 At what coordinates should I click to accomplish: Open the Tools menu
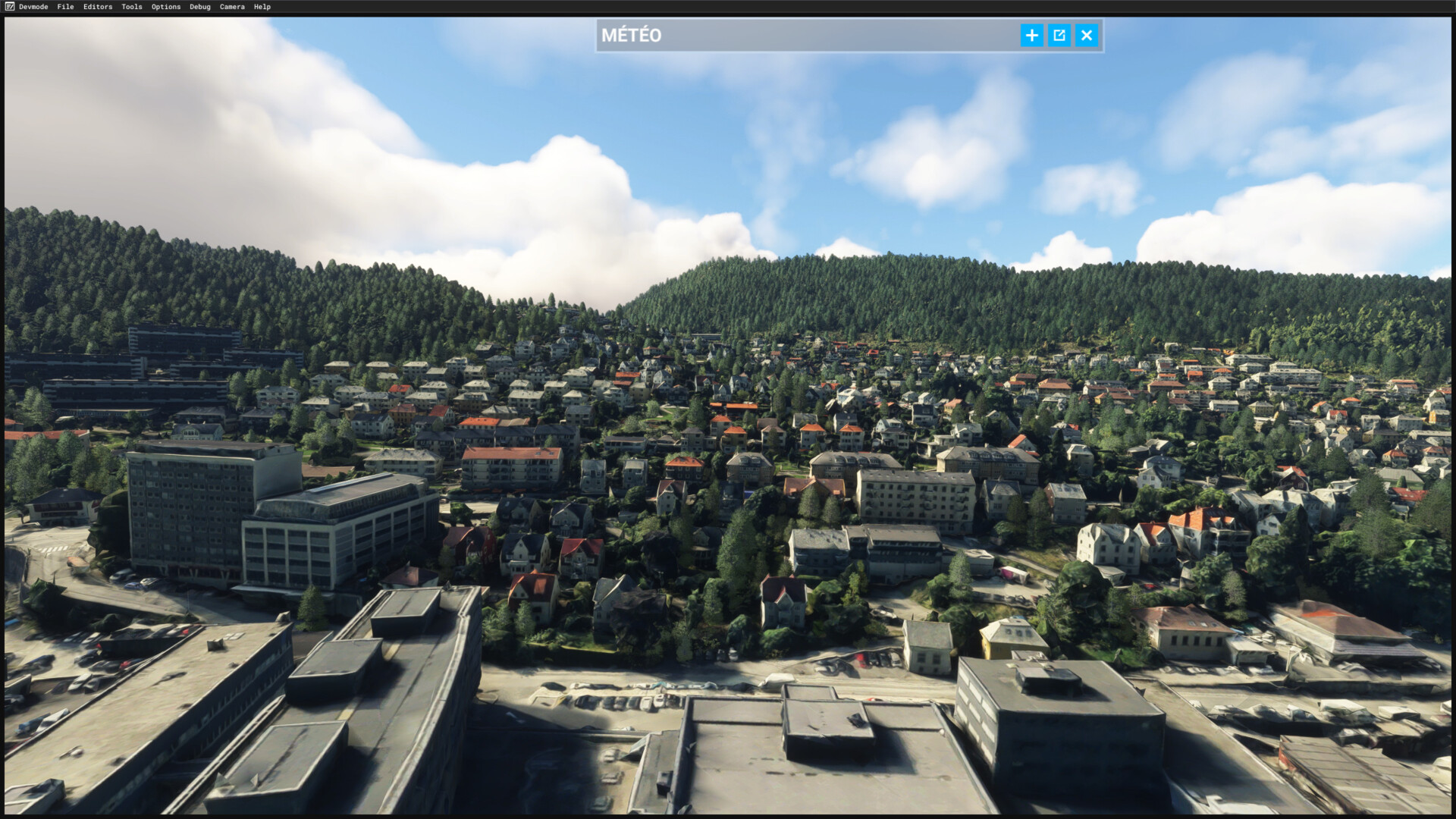coord(131,7)
